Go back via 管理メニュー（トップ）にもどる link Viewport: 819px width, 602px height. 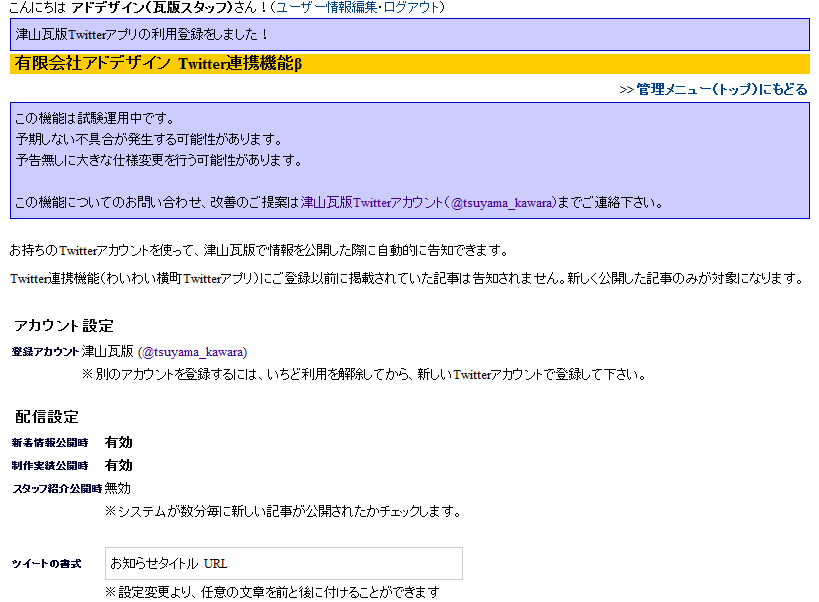pos(722,89)
